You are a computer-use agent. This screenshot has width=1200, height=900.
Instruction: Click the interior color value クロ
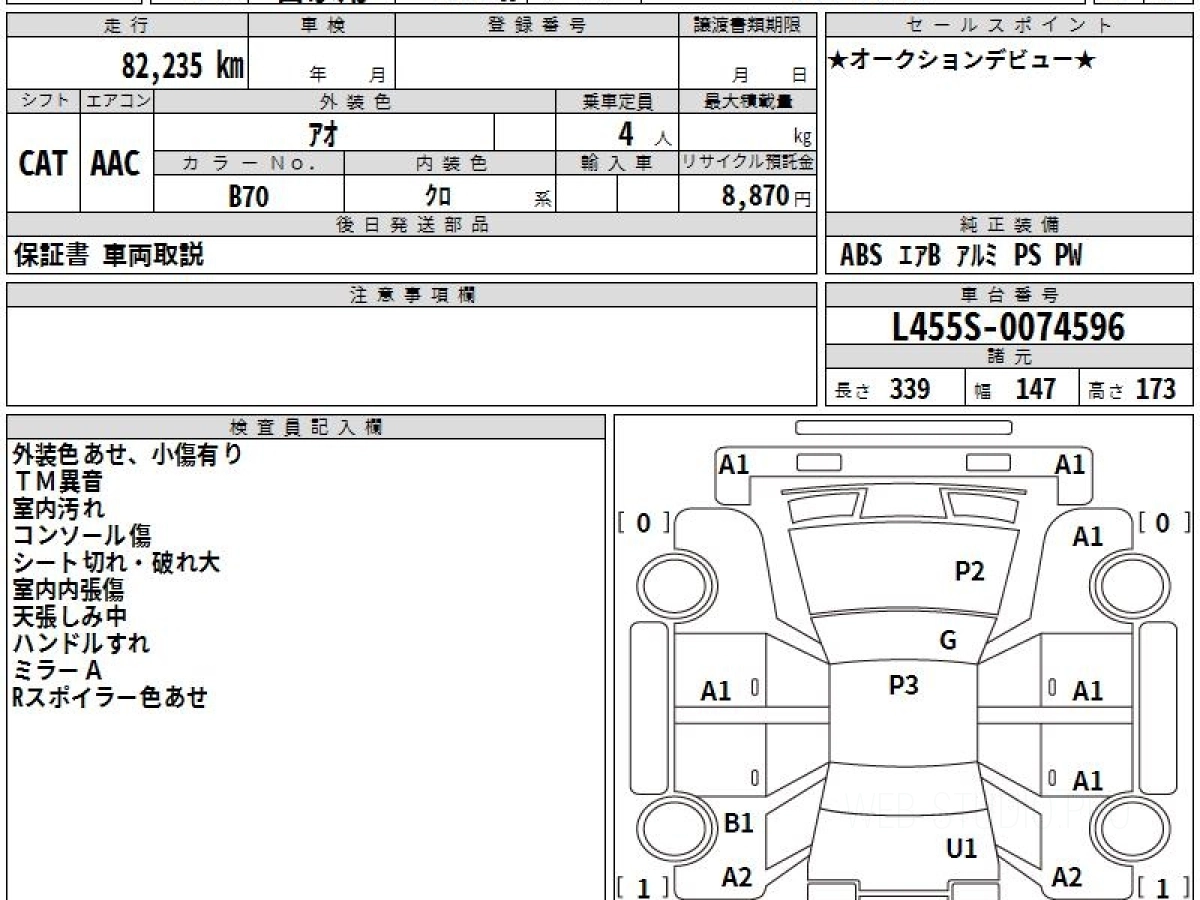pyautogui.click(x=438, y=195)
